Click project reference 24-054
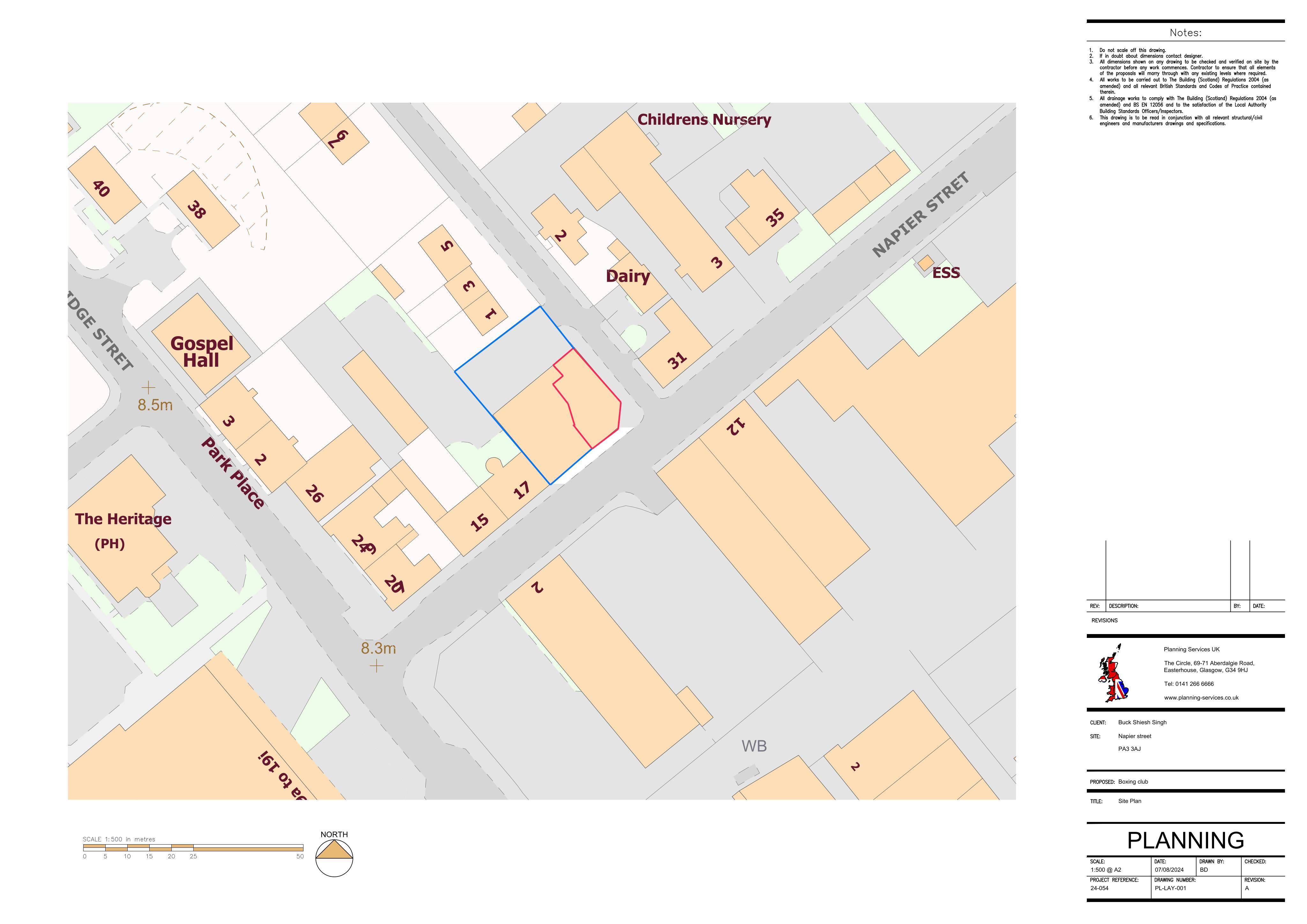Viewport: 1307px width, 924px height. (x=1099, y=888)
